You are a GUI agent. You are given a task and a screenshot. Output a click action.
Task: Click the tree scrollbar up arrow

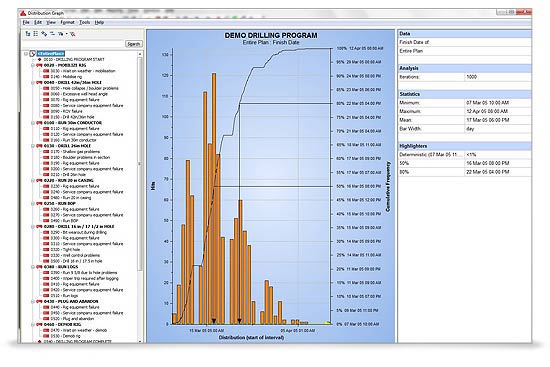tap(140, 54)
